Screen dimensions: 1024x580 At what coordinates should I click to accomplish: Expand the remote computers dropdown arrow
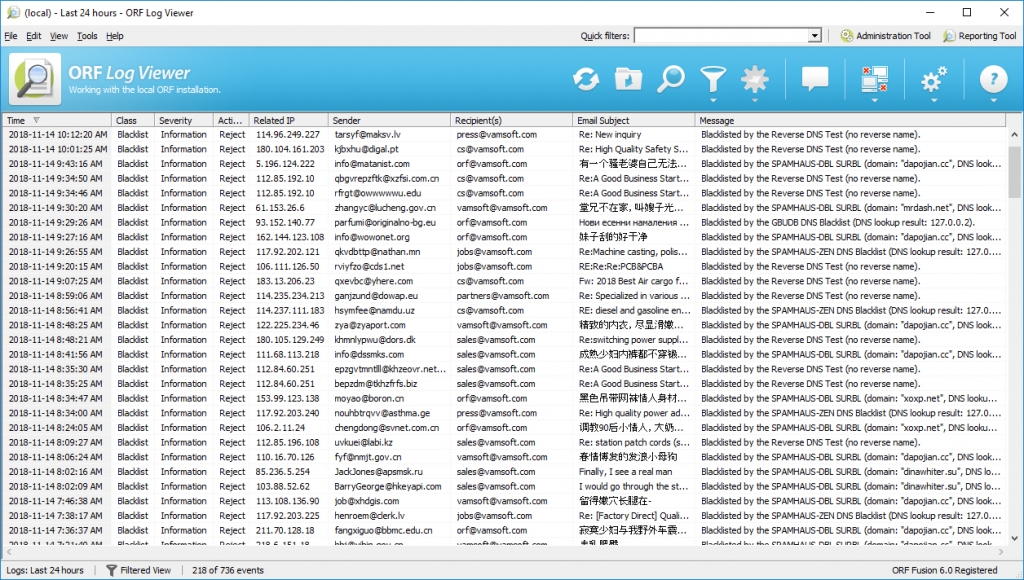[x=874, y=101]
